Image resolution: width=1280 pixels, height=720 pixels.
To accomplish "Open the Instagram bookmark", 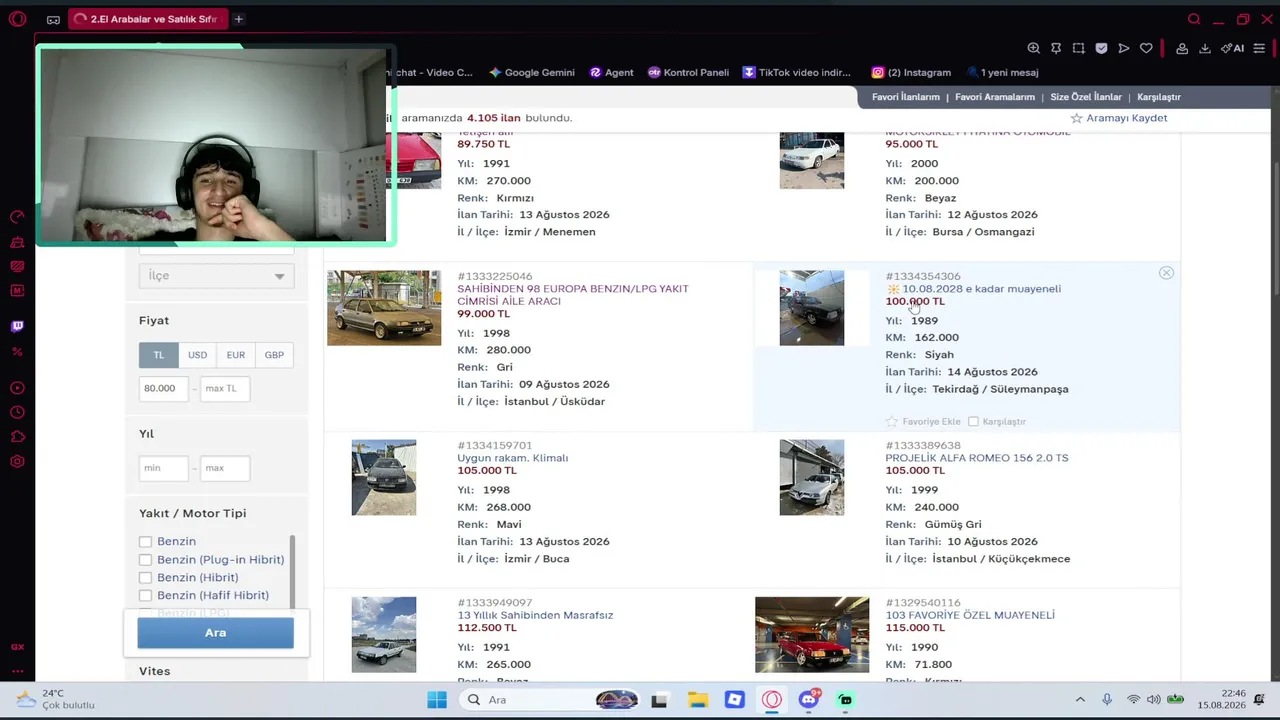I will pyautogui.click(x=911, y=72).
